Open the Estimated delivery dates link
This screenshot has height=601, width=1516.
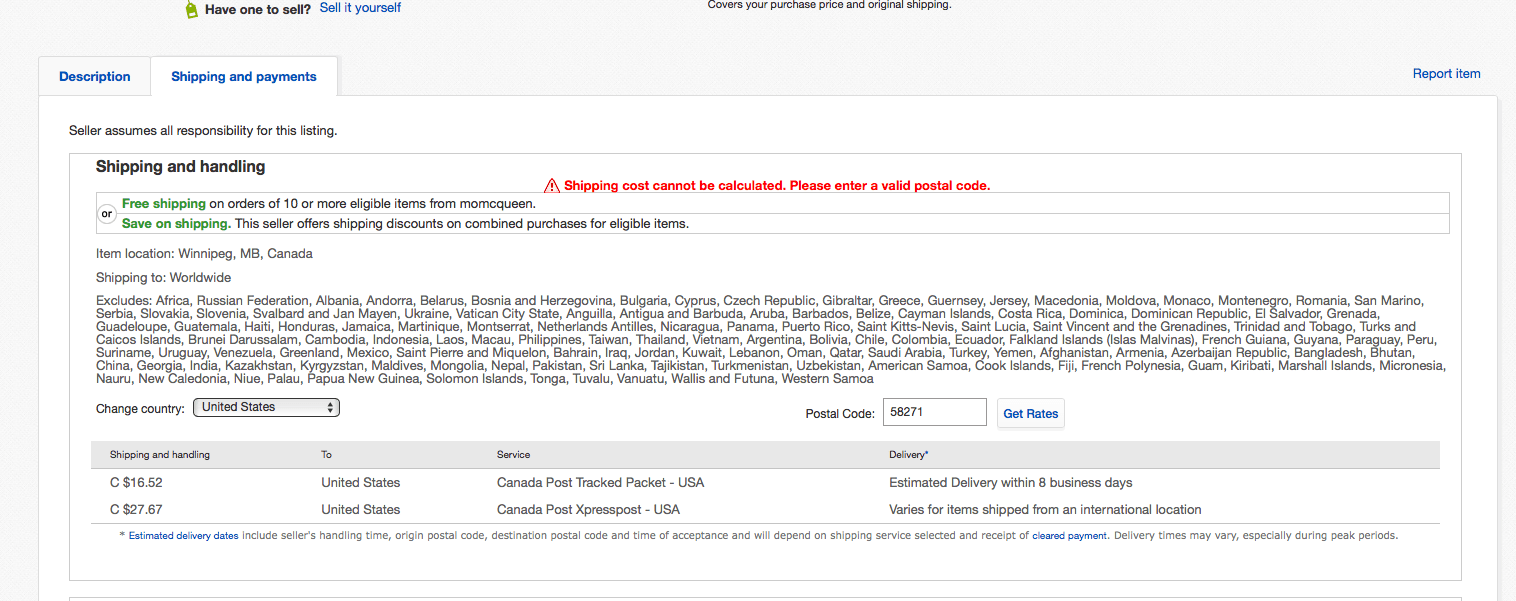coord(183,535)
